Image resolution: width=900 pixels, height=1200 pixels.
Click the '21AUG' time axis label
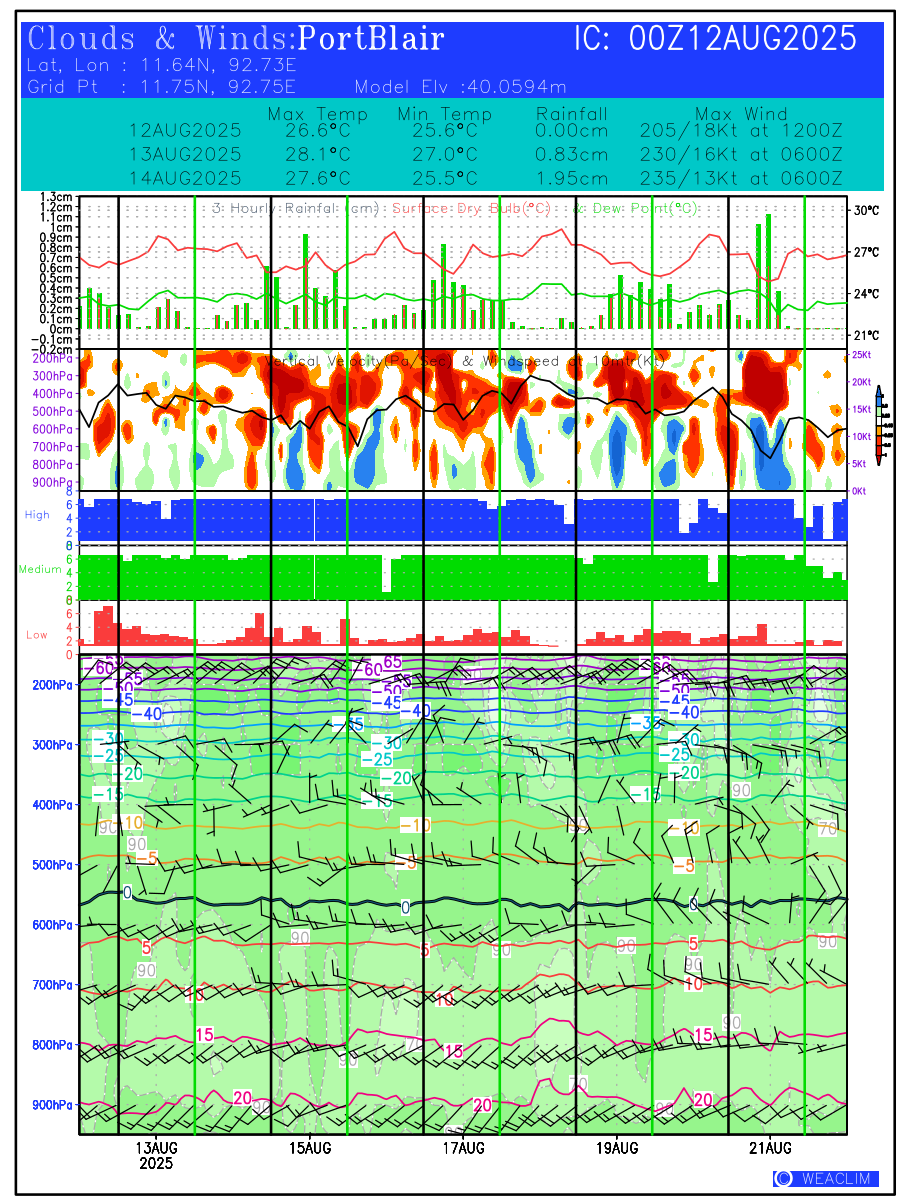(x=770, y=1147)
